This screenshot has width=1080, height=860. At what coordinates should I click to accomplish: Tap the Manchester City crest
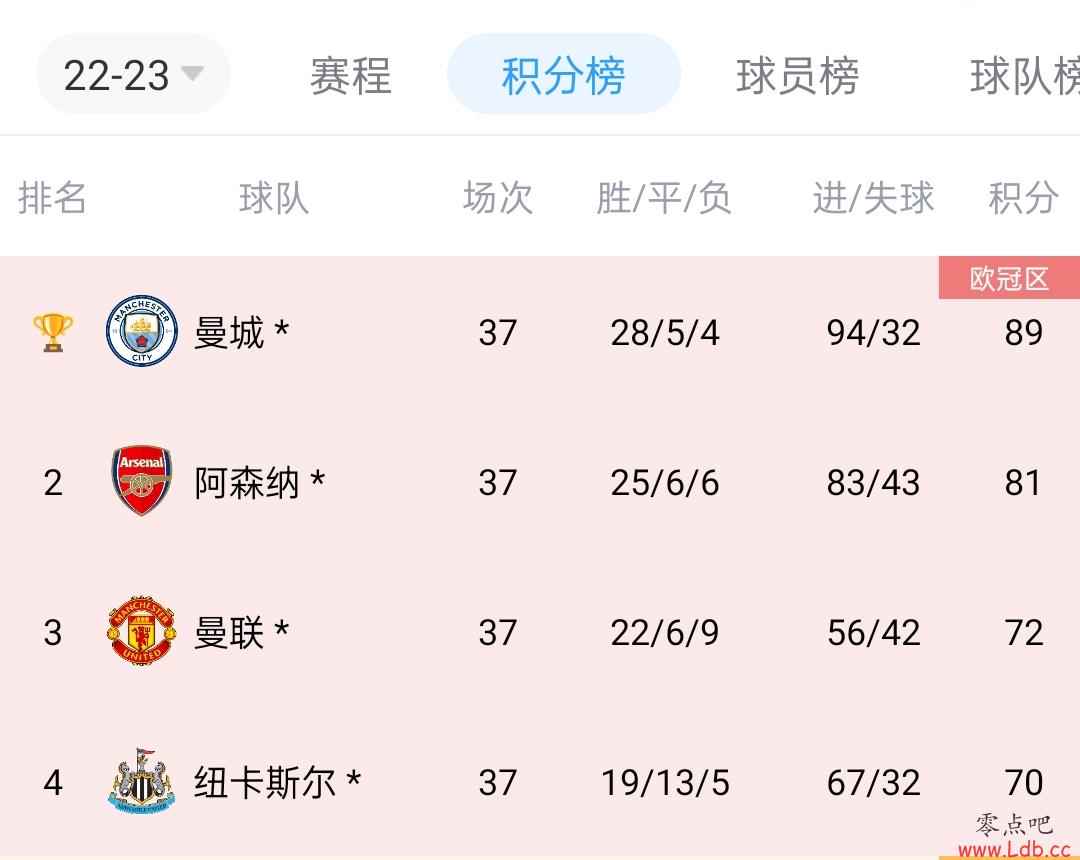142,331
